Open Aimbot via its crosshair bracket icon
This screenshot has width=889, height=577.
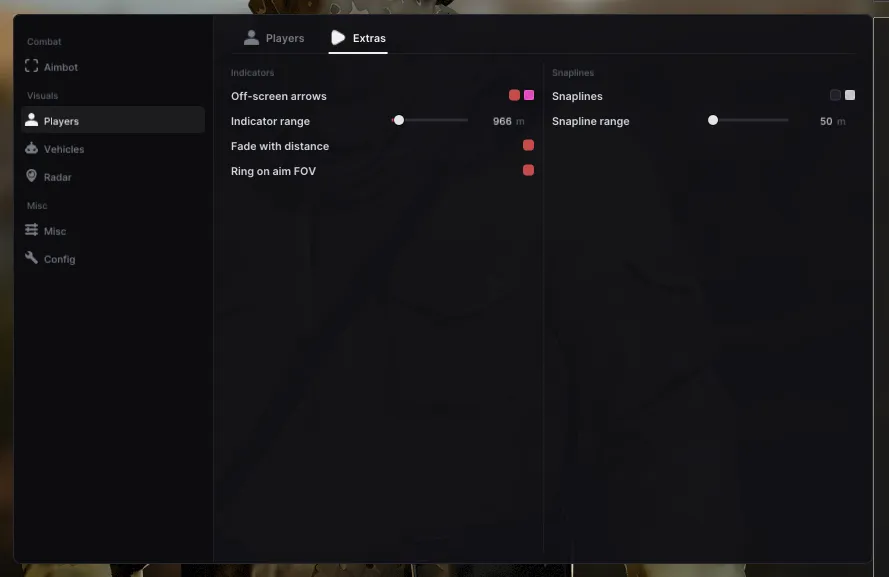pos(32,66)
